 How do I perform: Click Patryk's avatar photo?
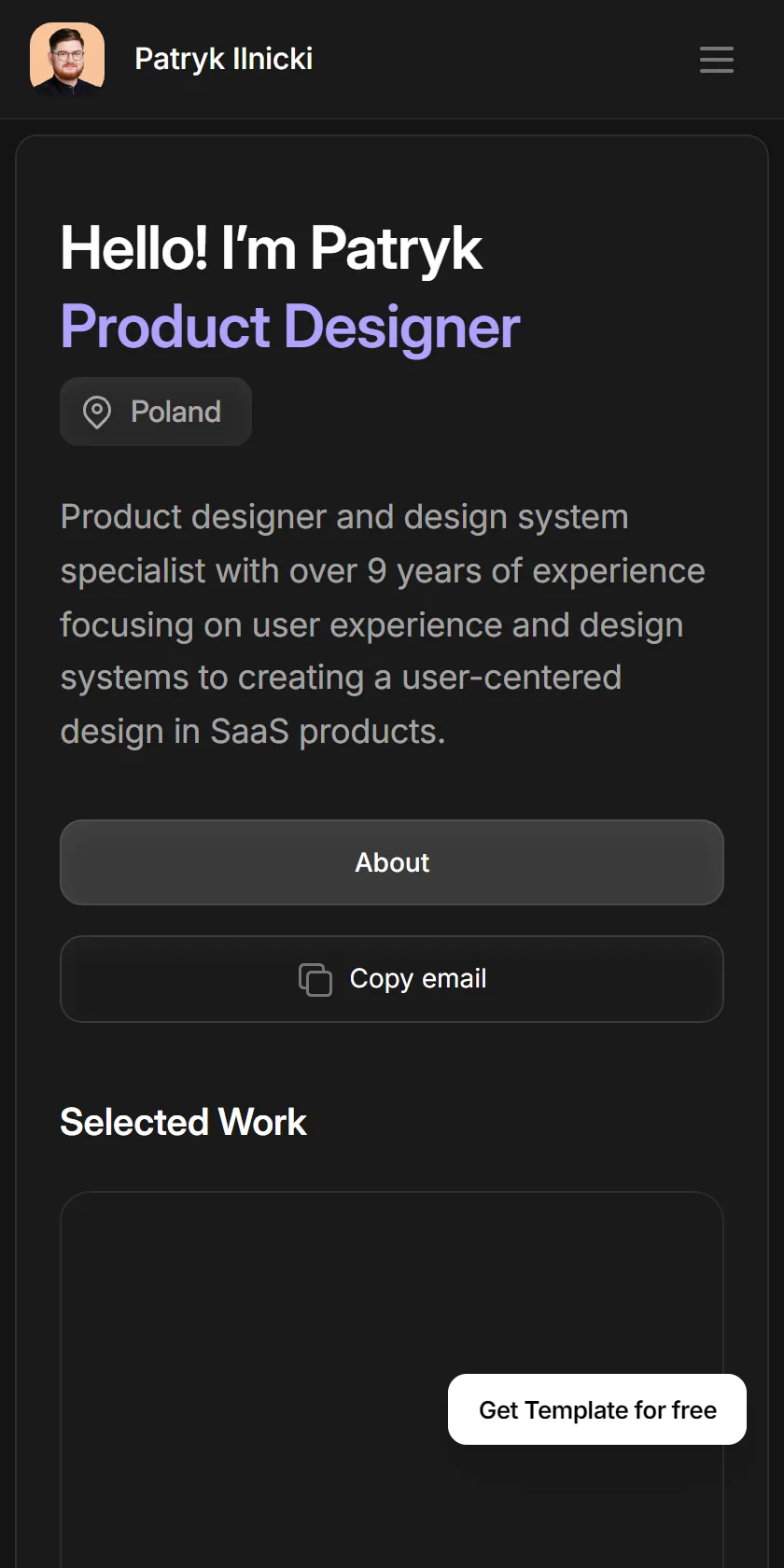pyautogui.click(x=67, y=59)
